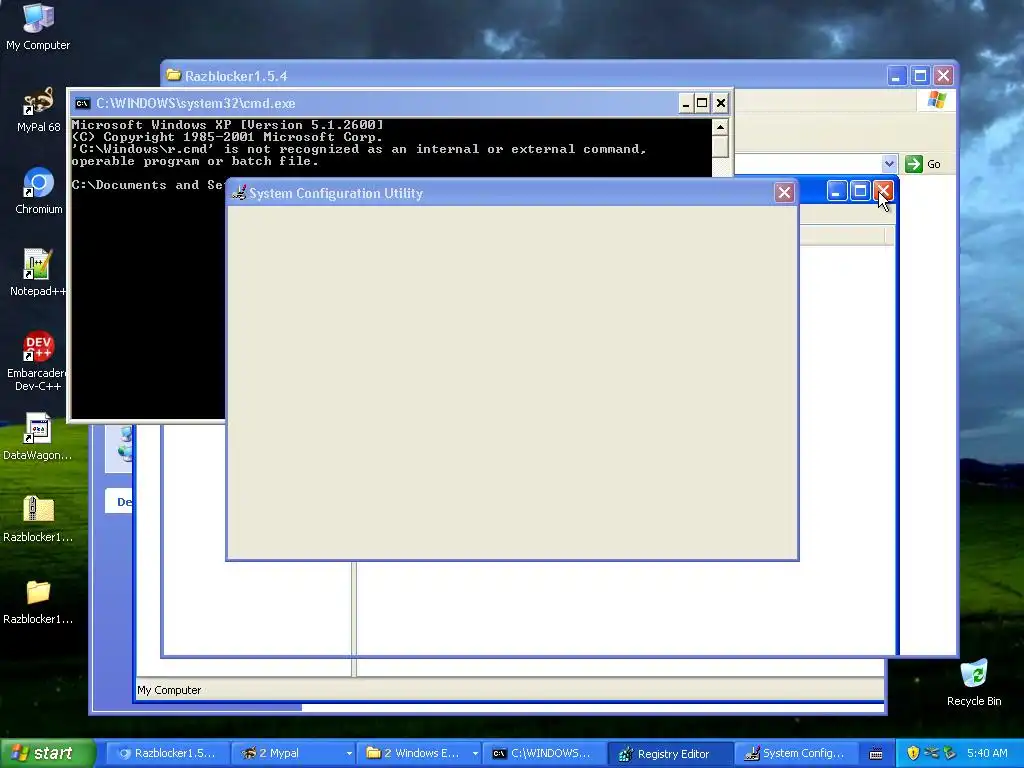Close the System Configuration Utility window
This screenshot has height=768, width=1024.
coord(784,192)
